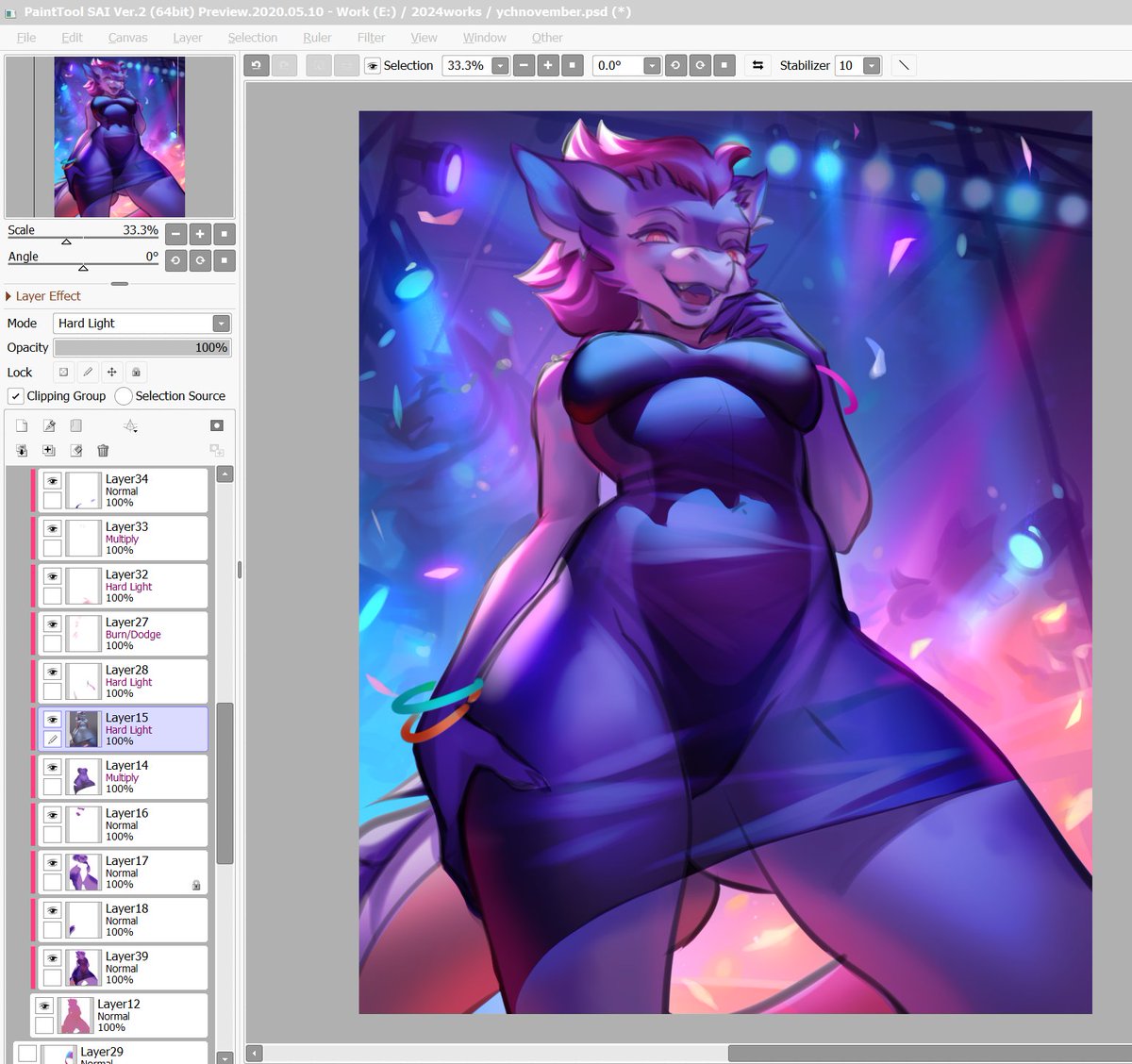Viewport: 1132px width, 1064px height.
Task: Hide Layer34 using its eye icon
Action: coord(53,481)
